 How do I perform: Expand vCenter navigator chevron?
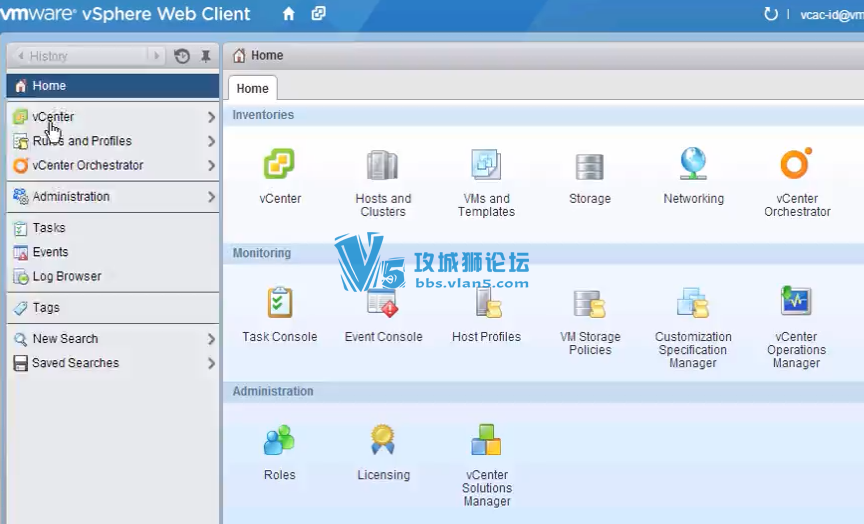211,117
